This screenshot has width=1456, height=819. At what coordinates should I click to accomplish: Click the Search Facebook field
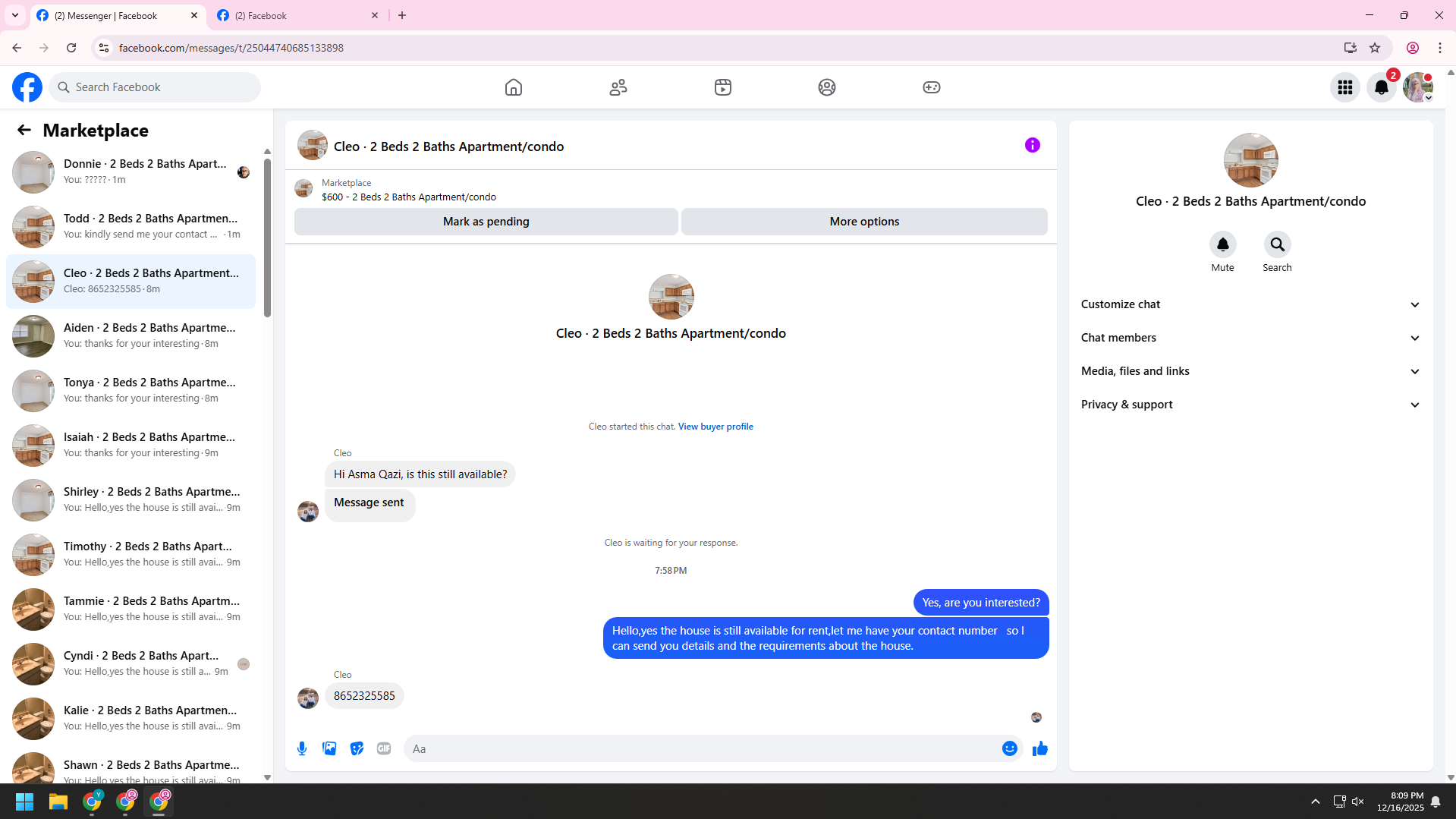[x=155, y=87]
